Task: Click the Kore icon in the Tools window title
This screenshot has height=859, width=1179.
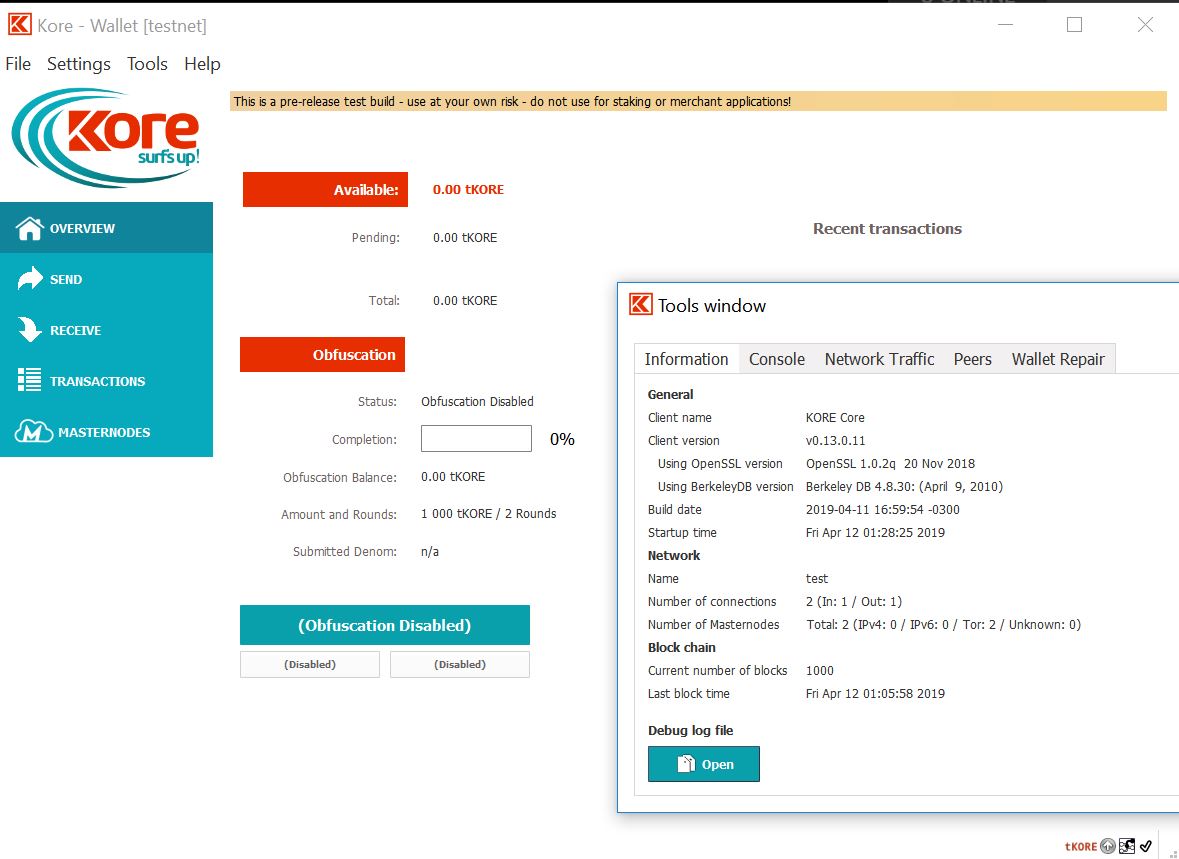Action: click(x=641, y=305)
